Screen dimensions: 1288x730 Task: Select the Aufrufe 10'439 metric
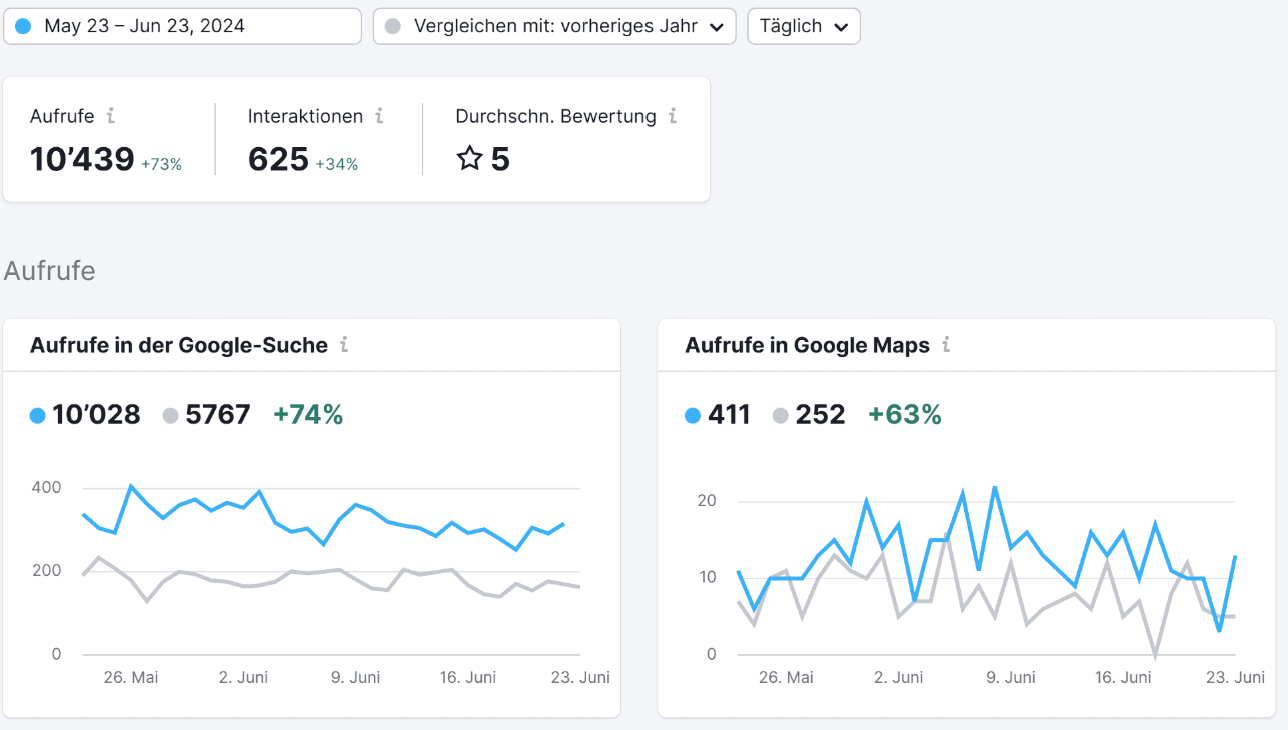tap(106, 140)
